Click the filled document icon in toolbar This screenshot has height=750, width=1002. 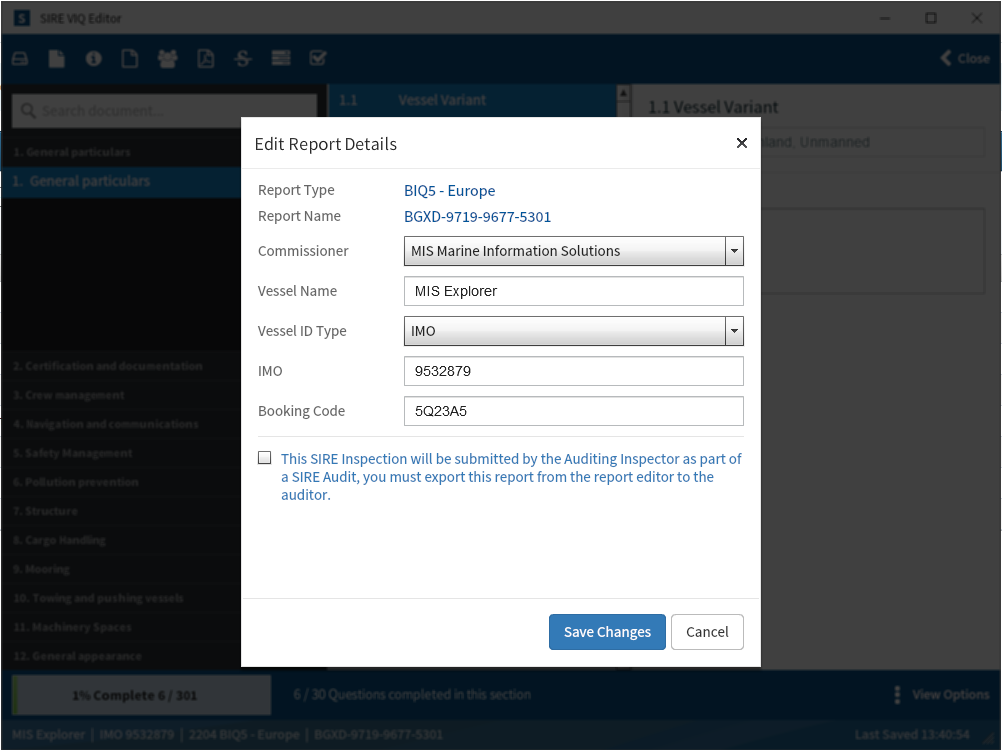(x=57, y=59)
